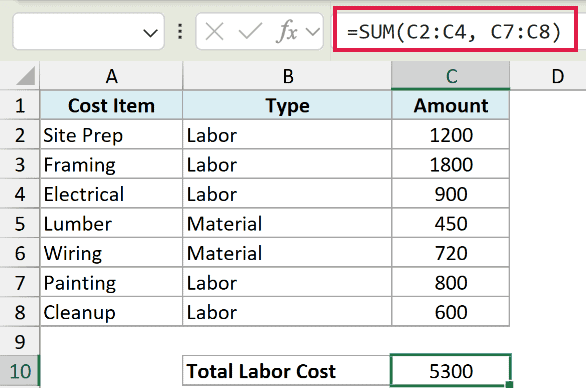Select the Labor cell in Painting row

click(287, 282)
